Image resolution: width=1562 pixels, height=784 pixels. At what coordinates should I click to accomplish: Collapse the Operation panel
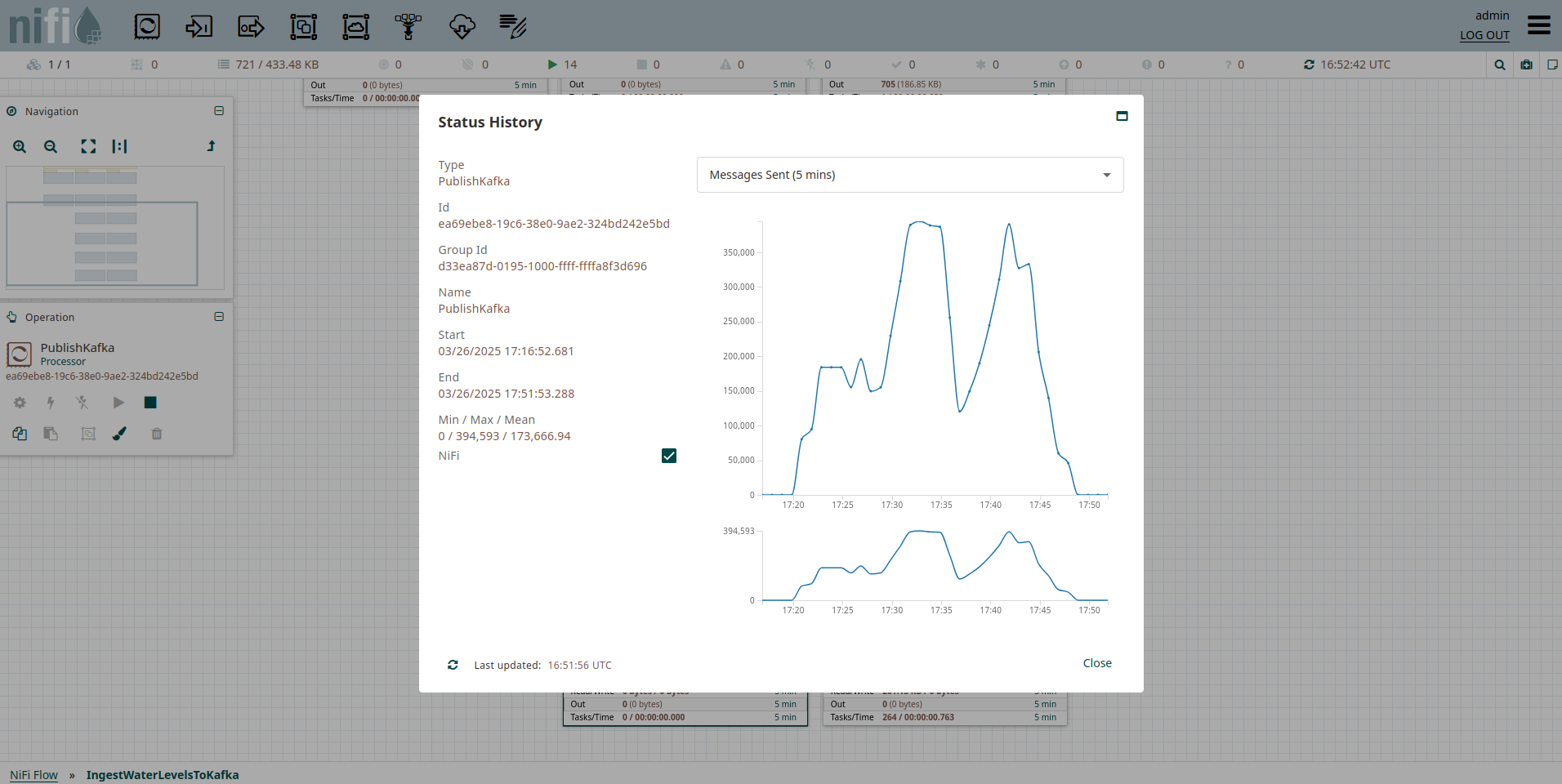point(219,317)
